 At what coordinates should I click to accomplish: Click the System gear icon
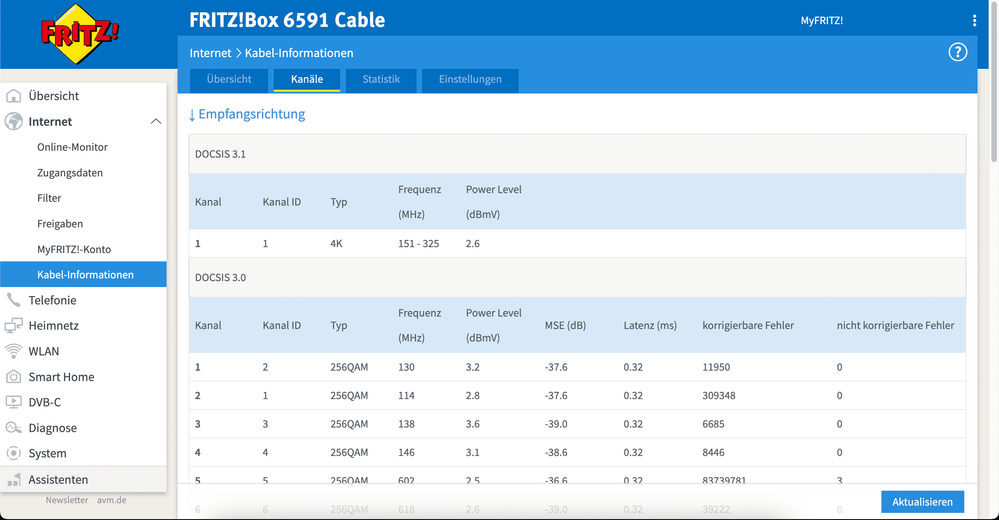point(14,454)
